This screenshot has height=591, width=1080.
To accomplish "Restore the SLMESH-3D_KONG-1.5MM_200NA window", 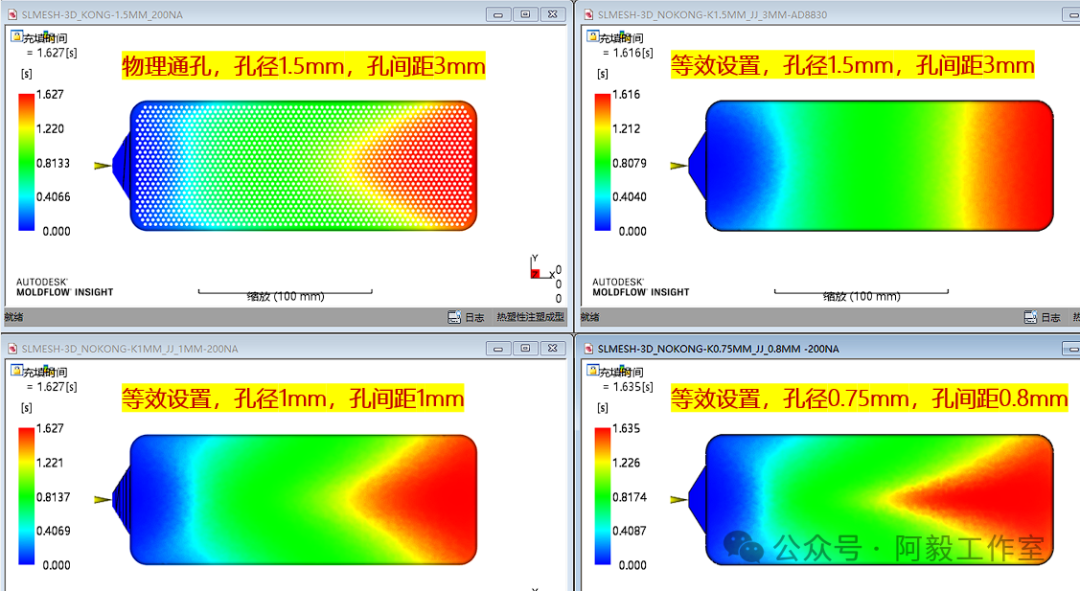I will pyautogui.click(x=526, y=14).
